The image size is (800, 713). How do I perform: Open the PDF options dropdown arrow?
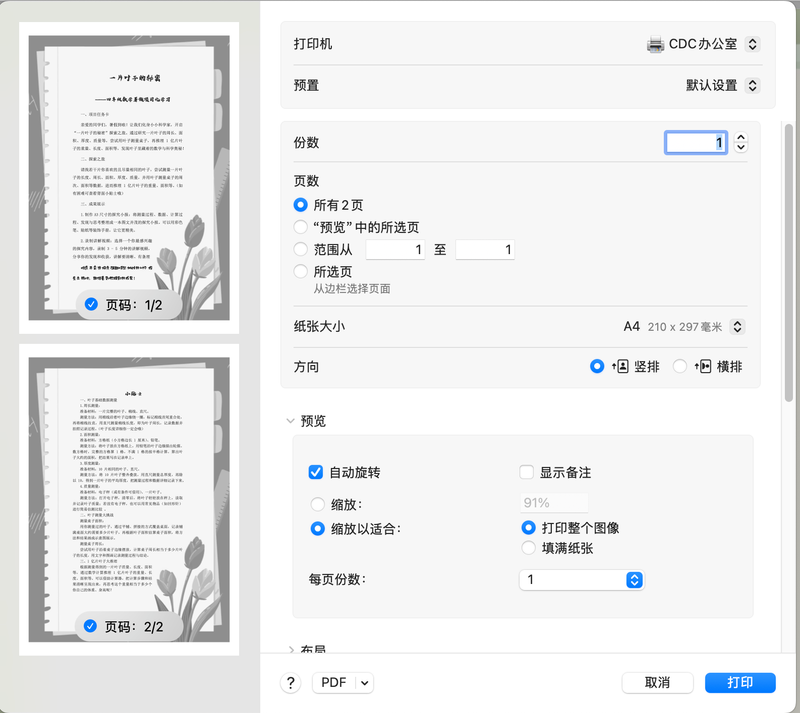coord(364,683)
